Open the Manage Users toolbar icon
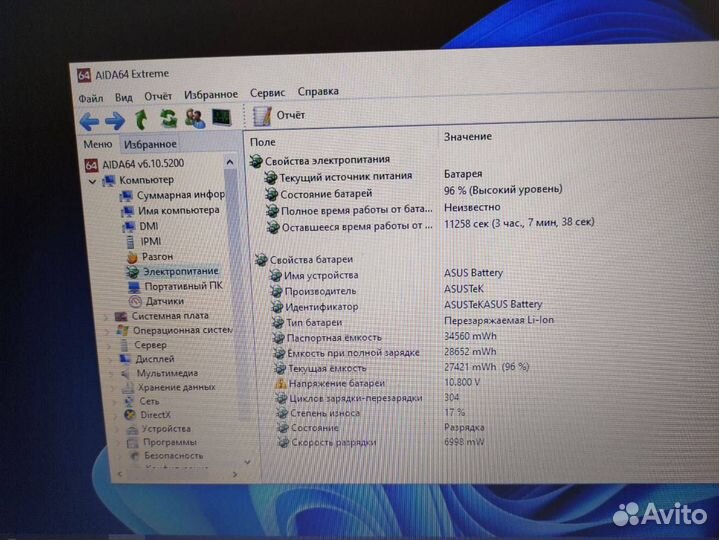Viewport: 719px width, 540px height. click(x=195, y=118)
